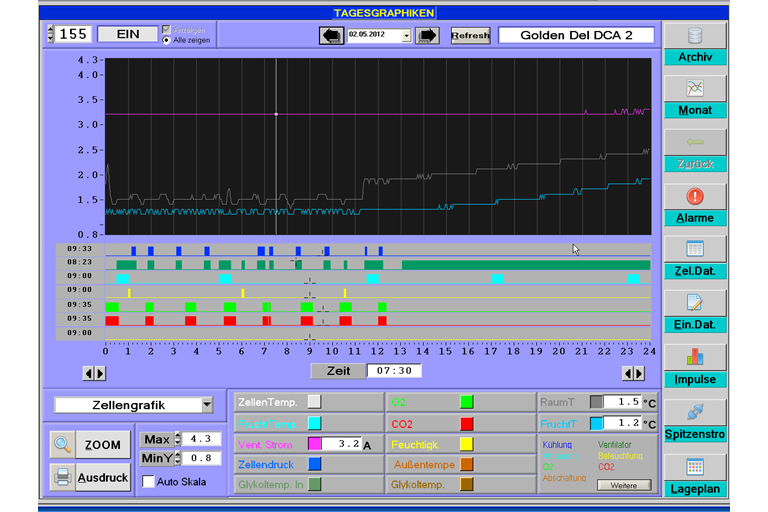Open Ein.Dat. input data editor
The height and width of the screenshot is (512, 768).
(x=695, y=303)
